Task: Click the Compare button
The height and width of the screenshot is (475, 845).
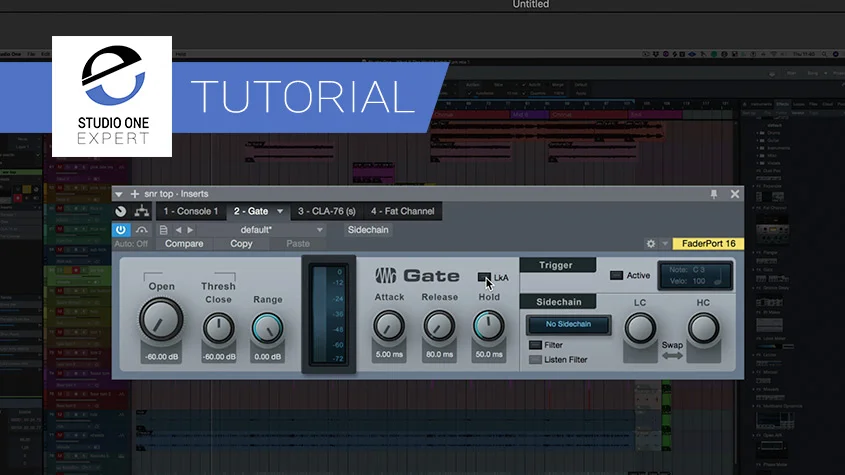Action: click(184, 244)
